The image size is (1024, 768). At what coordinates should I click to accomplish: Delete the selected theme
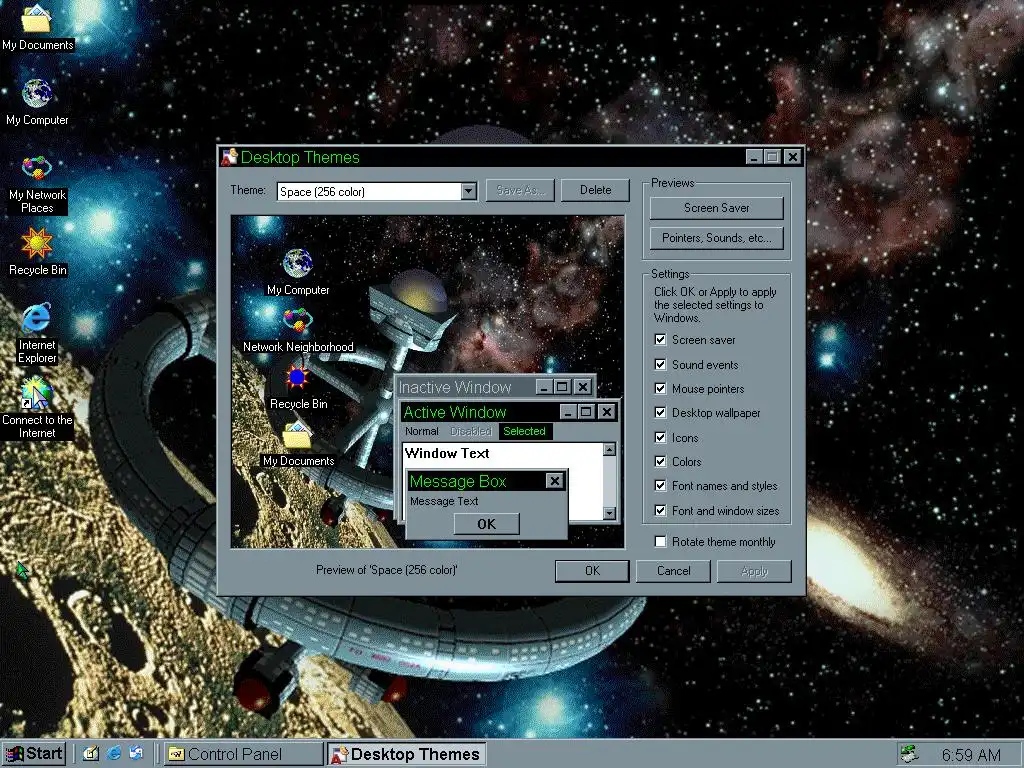pos(596,190)
